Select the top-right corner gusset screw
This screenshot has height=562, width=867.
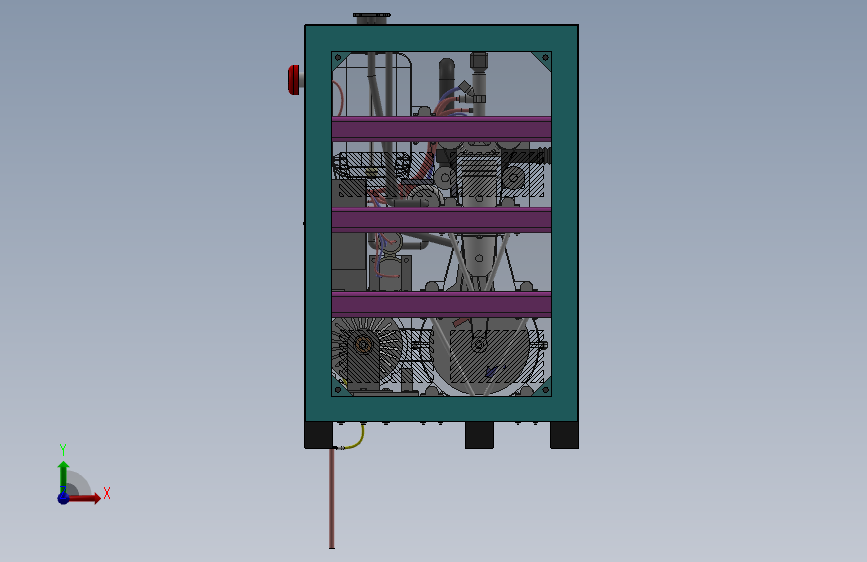[x=545, y=58]
